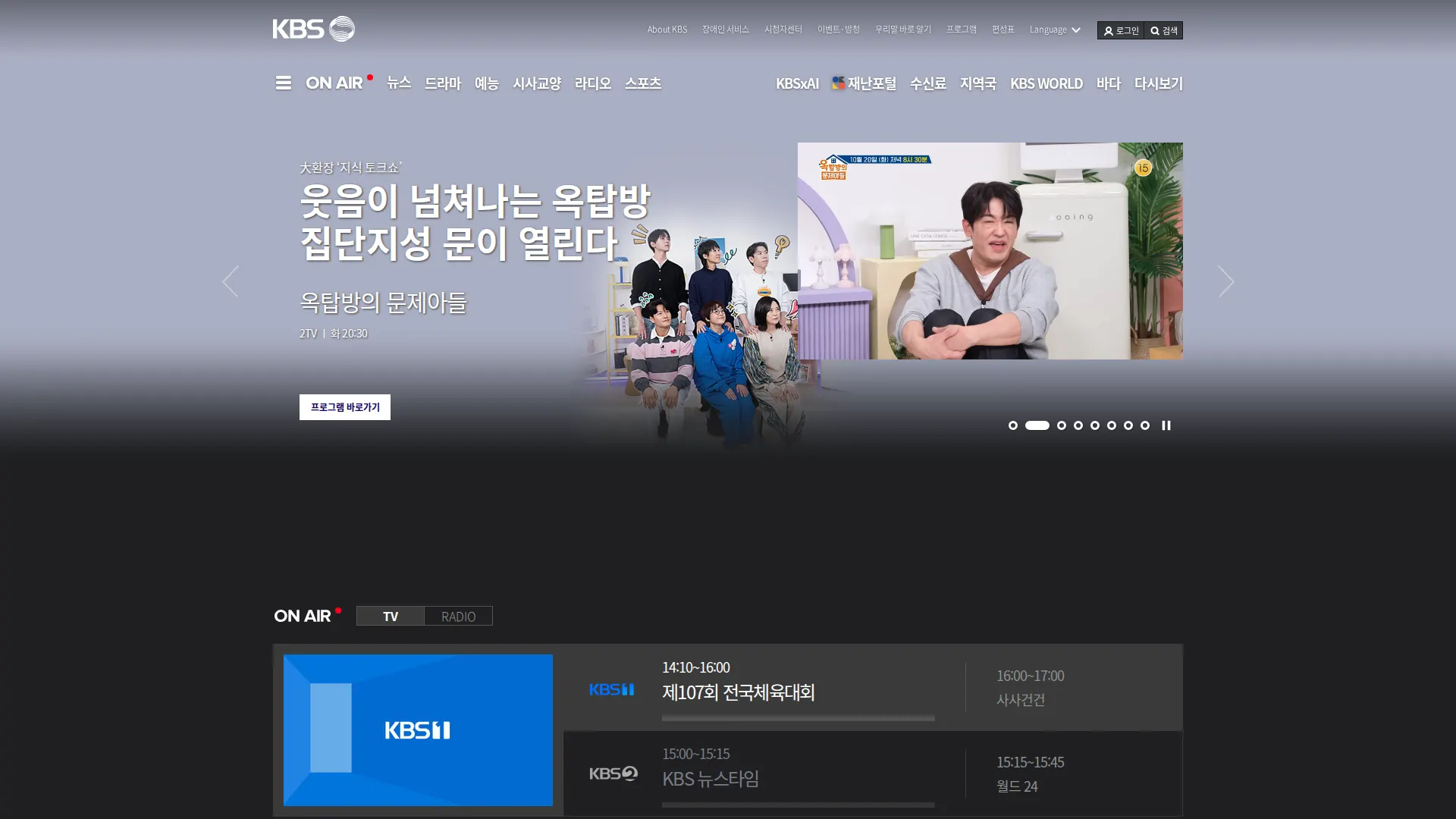Open the 뉴스 menu
This screenshot has width=1456, height=819.
pos(399,83)
